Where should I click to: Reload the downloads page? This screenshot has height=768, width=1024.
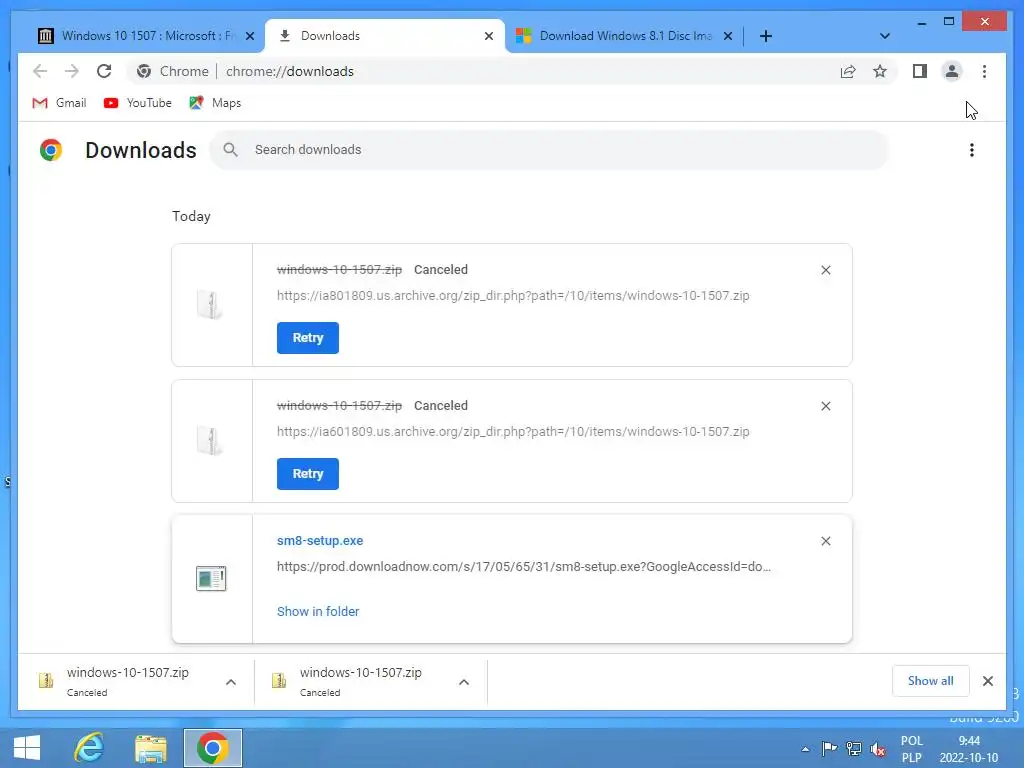click(x=104, y=71)
